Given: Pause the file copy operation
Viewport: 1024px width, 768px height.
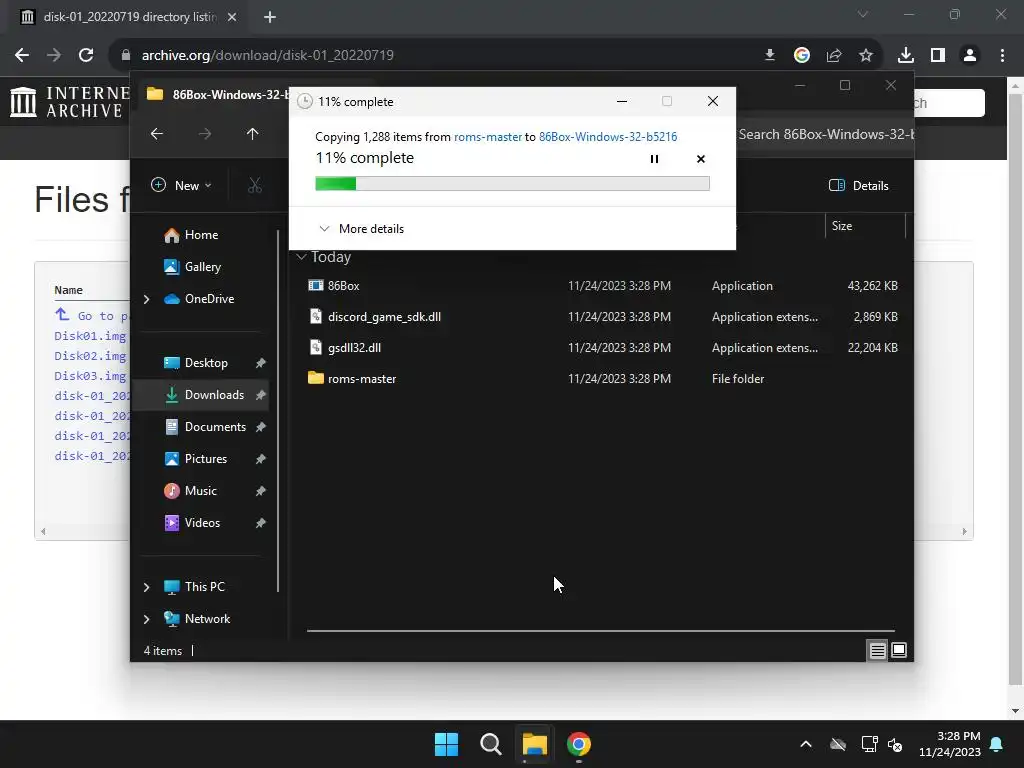Looking at the screenshot, I should click(x=654, y=159).
